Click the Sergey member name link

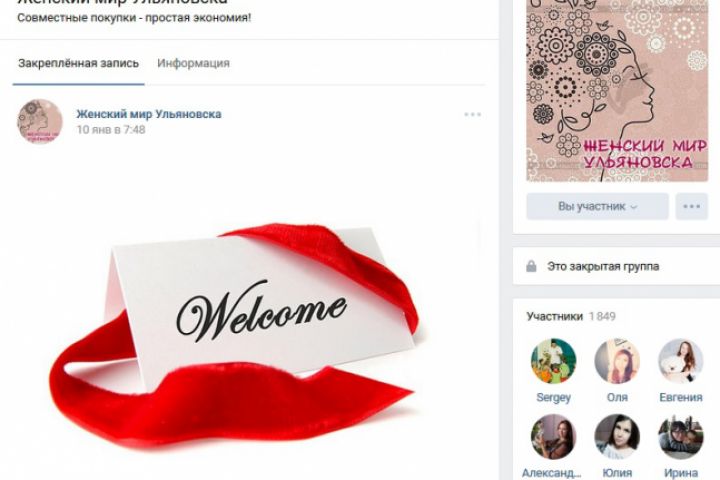pos(553,397)
